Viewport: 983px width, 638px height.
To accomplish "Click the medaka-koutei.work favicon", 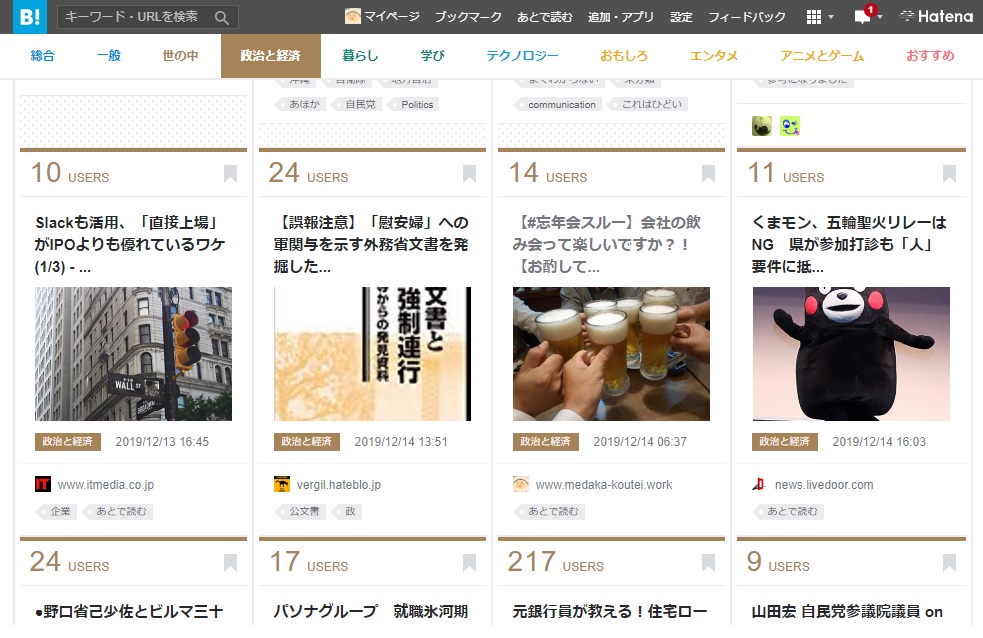I will click(520, 484).
